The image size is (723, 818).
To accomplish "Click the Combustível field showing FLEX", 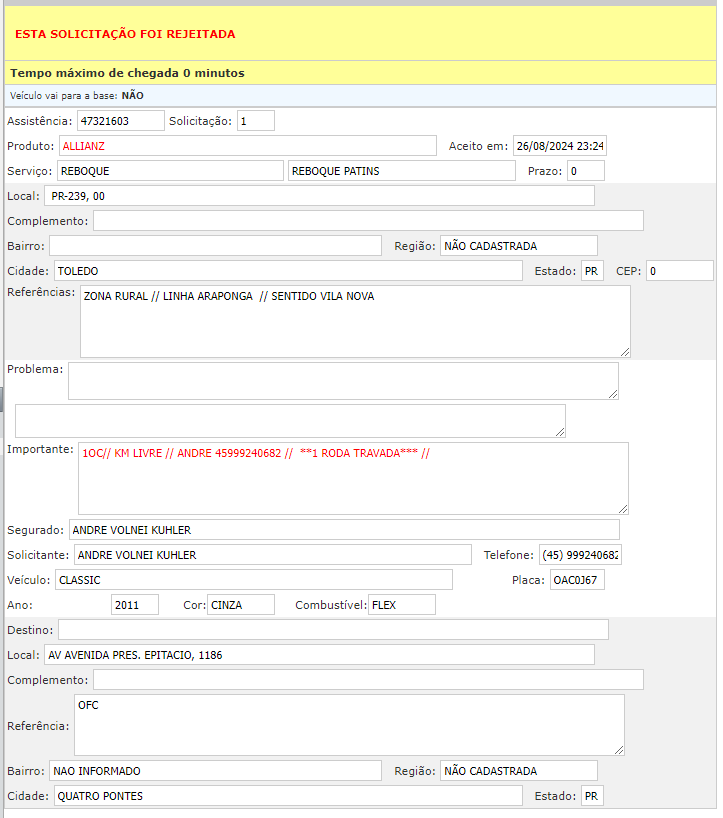I will 402,605.
